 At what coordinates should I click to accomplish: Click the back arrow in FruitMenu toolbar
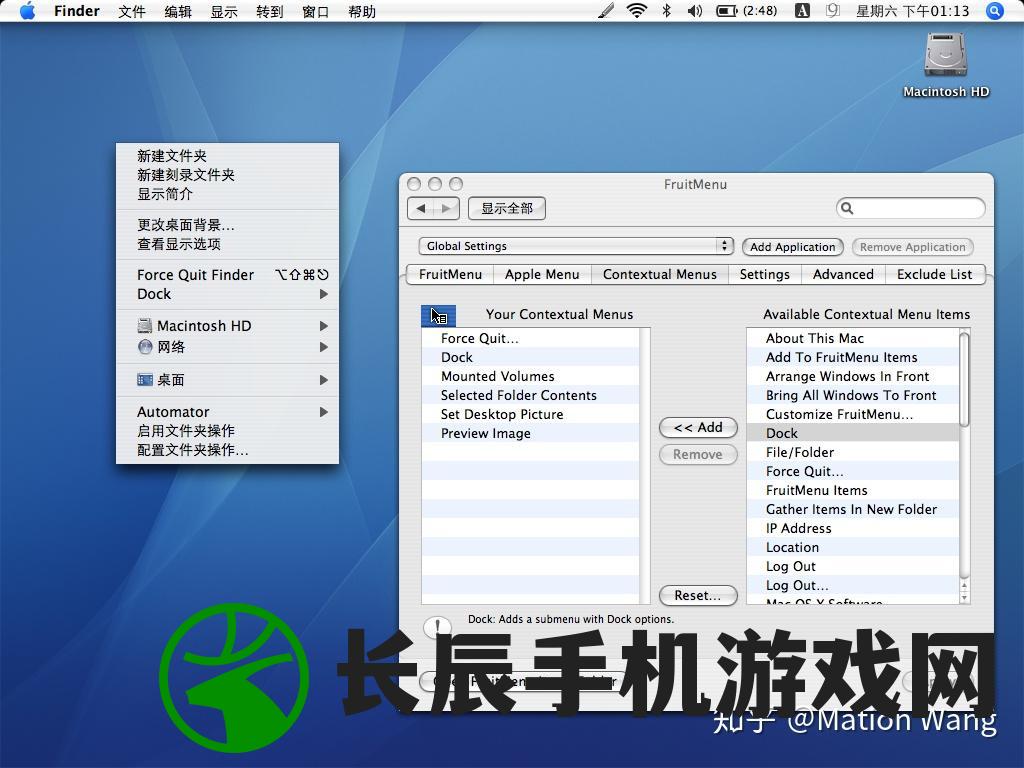(x=421, y=208)
